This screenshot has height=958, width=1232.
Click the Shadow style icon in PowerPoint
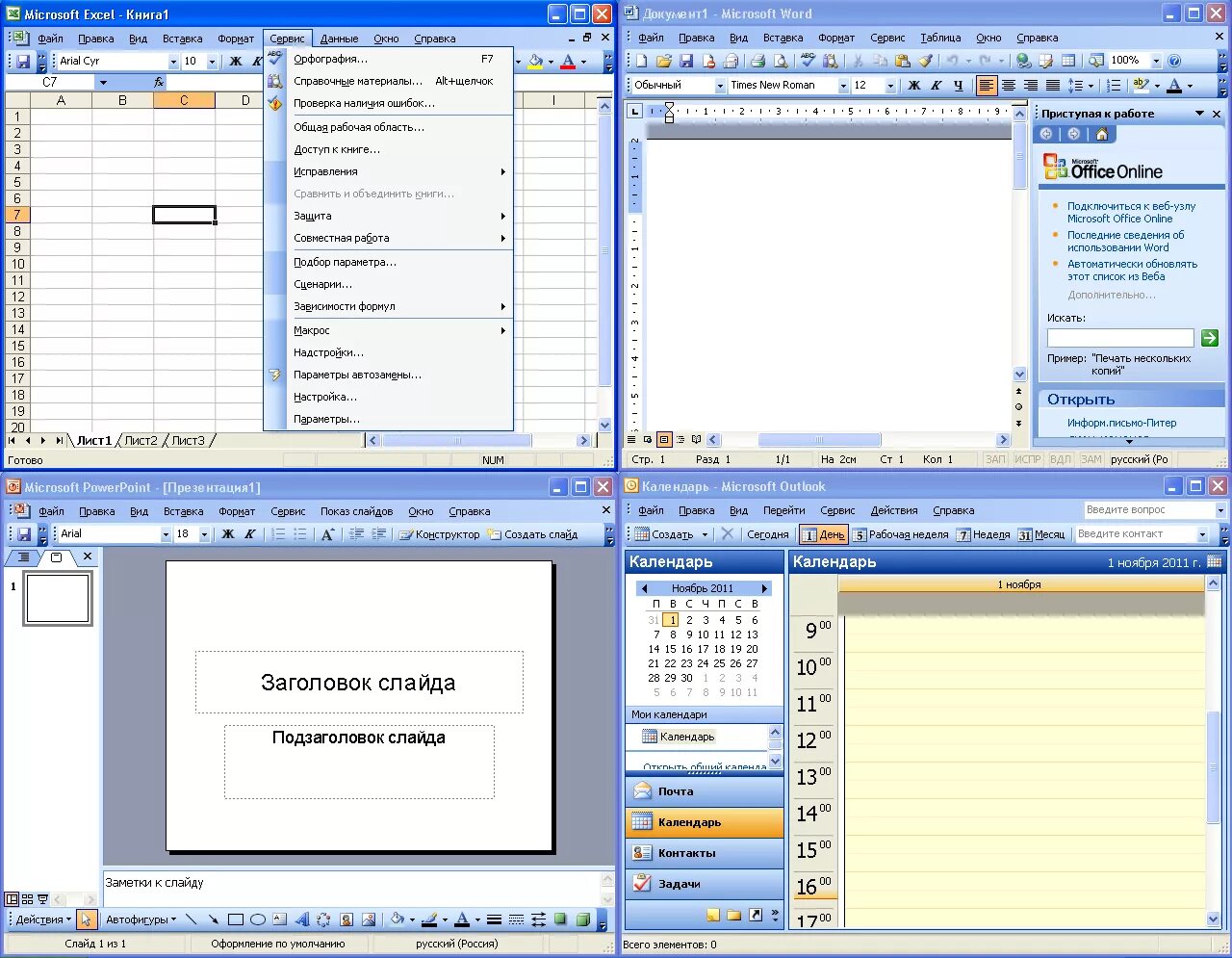tap(560, 919)
